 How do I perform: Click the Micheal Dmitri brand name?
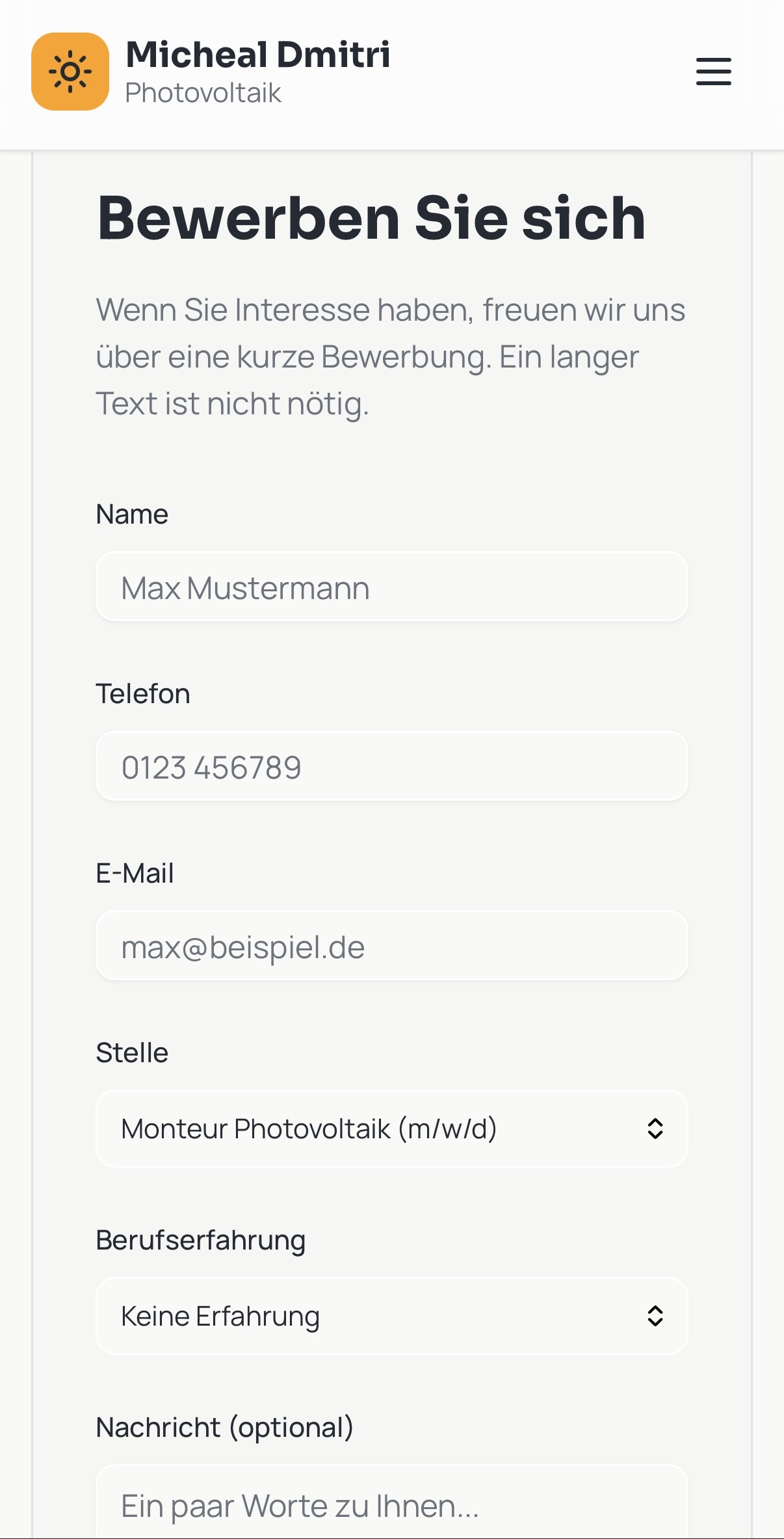(x=257, y=55)
